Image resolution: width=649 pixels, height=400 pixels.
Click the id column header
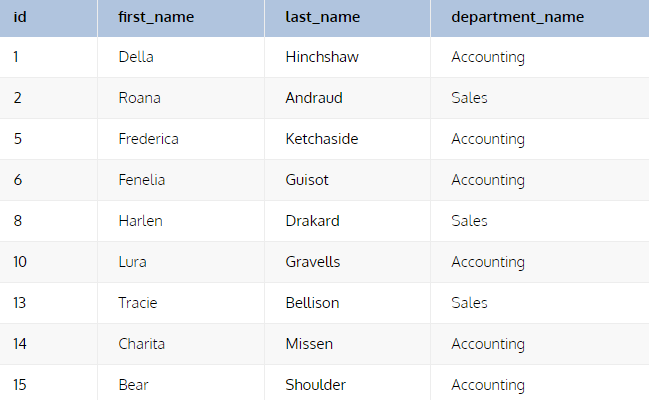(x=20, y=17)
